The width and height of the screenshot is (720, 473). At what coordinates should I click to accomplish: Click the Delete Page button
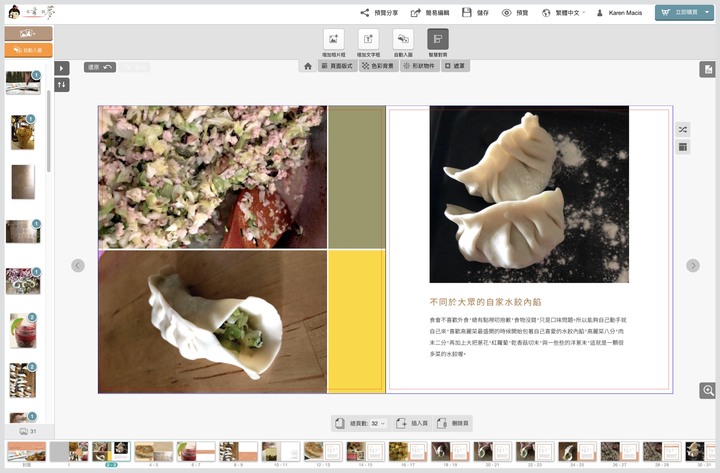click(x=453, y=423)
